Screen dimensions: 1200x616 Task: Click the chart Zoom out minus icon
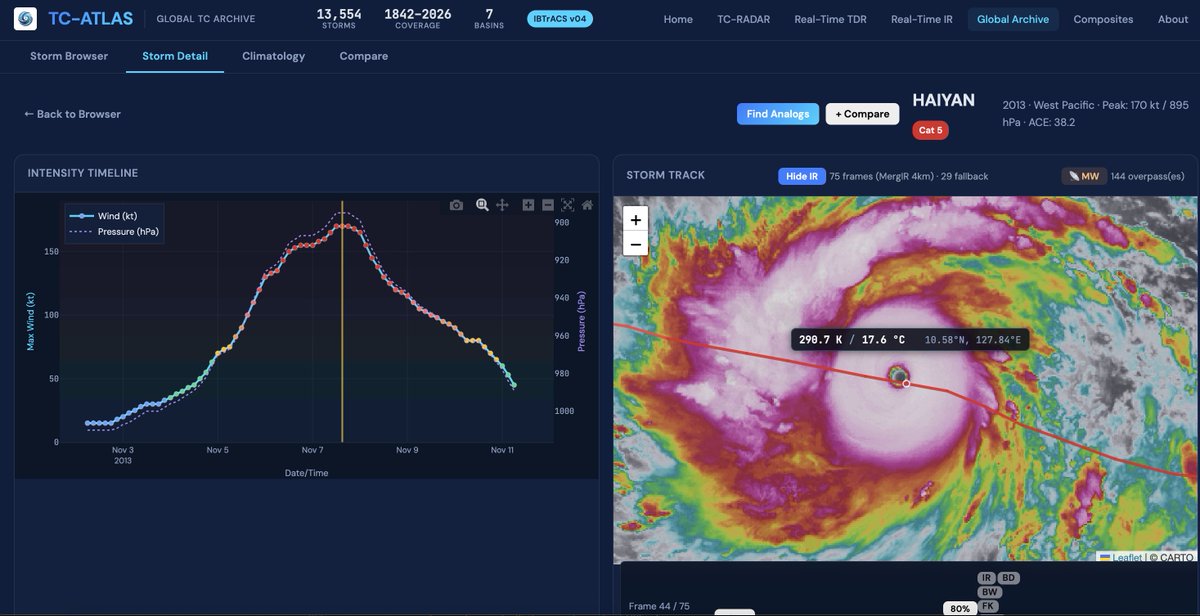[x=548, y=205]
